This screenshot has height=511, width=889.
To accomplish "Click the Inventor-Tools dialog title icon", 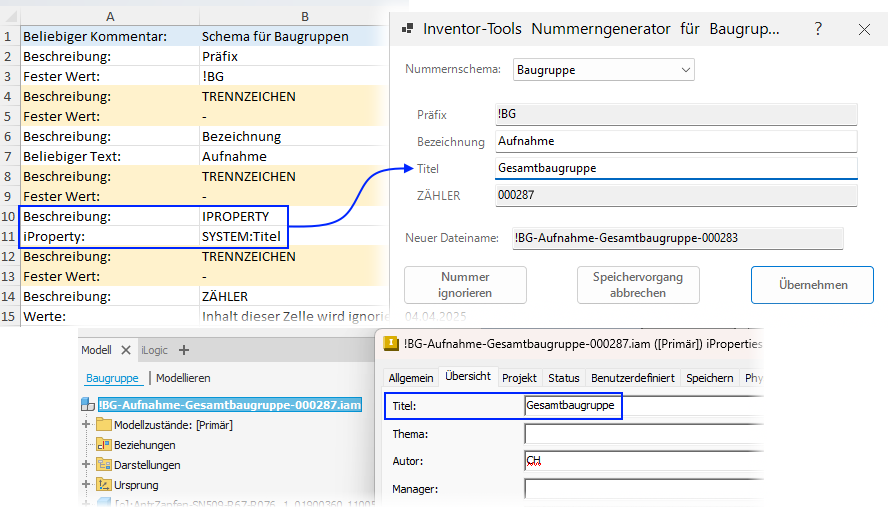I will [x=407, y=28].
